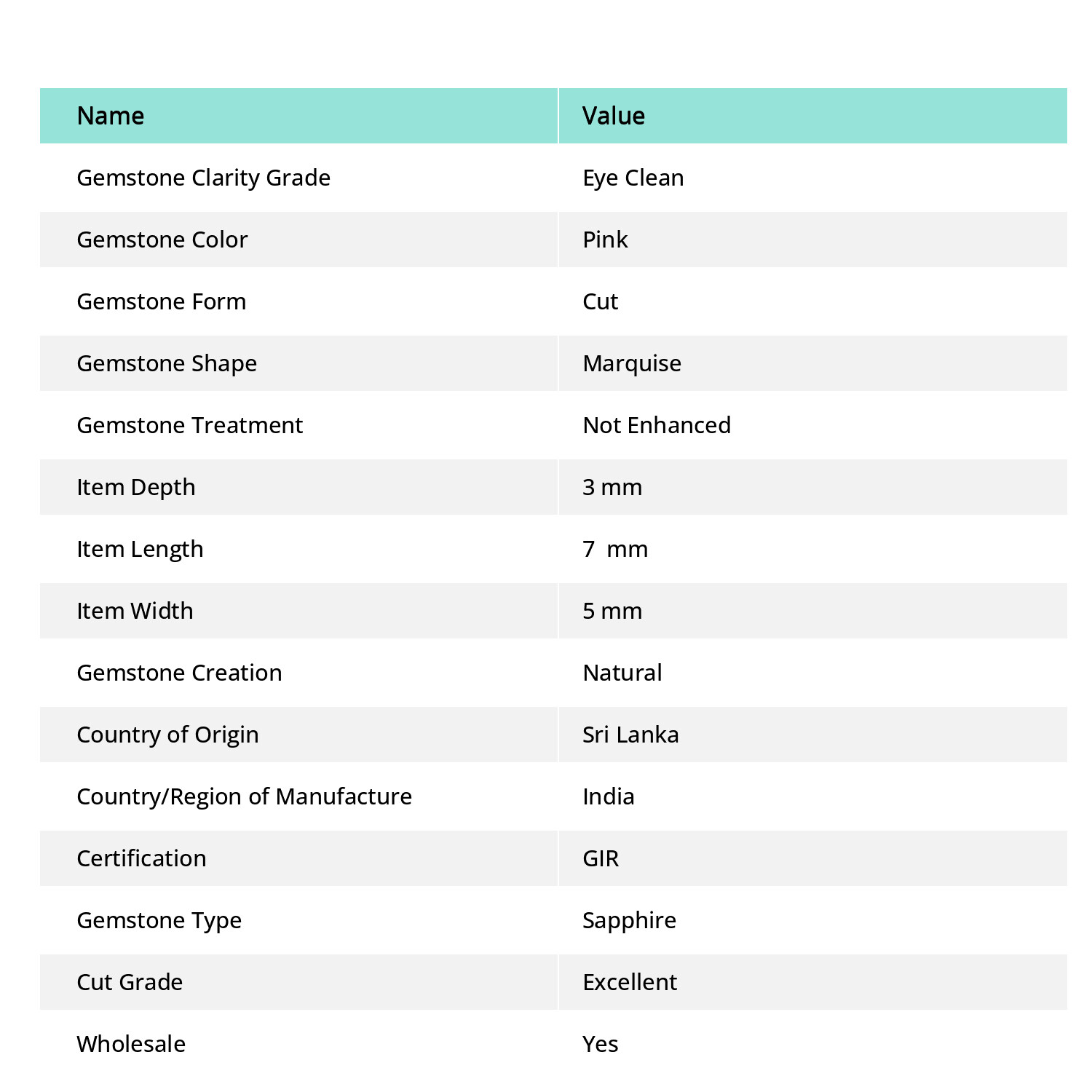The image size is (1092, 1092).
Task: Select the Gemstone Color row label
Action: tap(162, 240)
